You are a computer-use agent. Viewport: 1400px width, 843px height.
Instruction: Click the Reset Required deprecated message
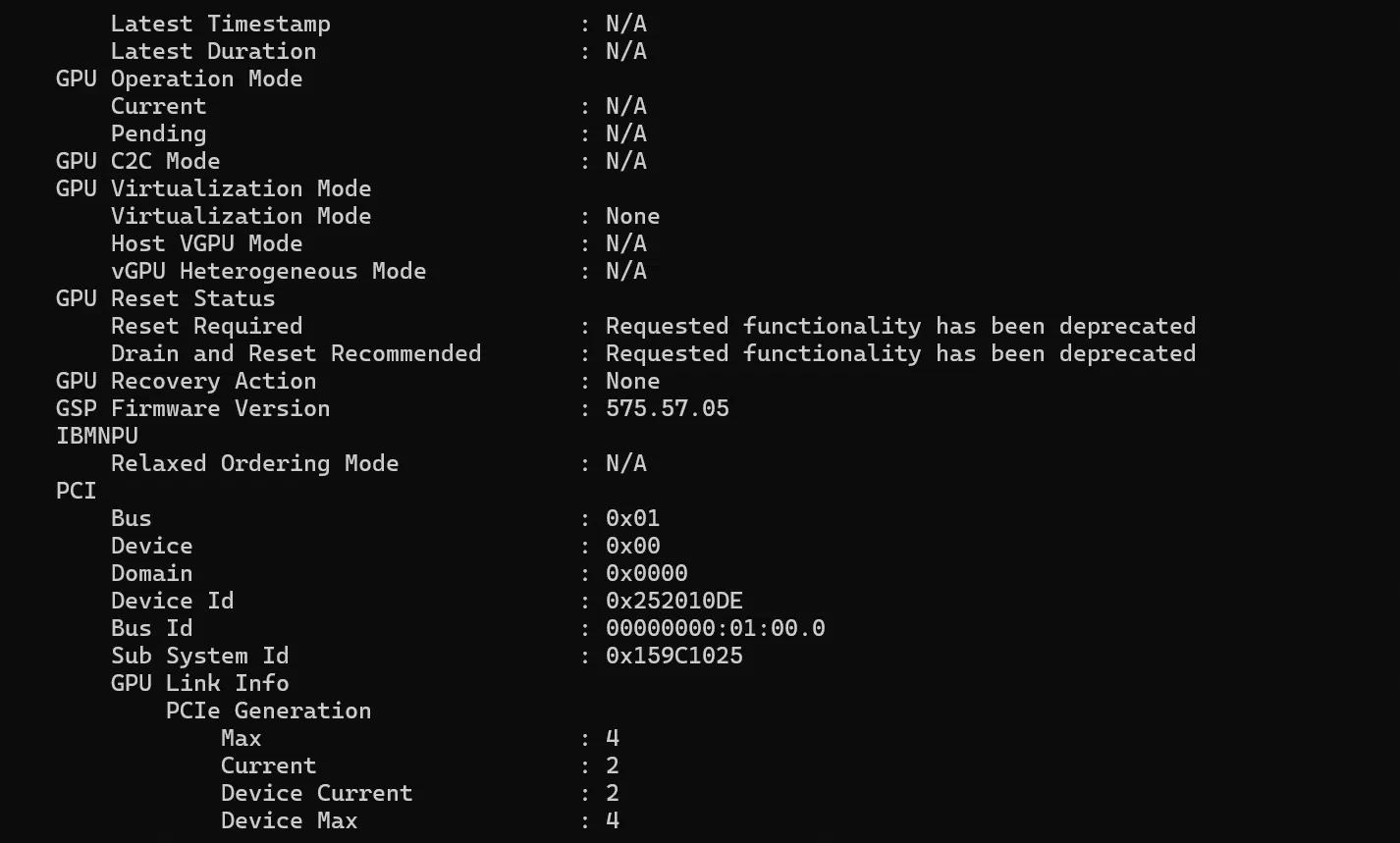tap(900, 326)
